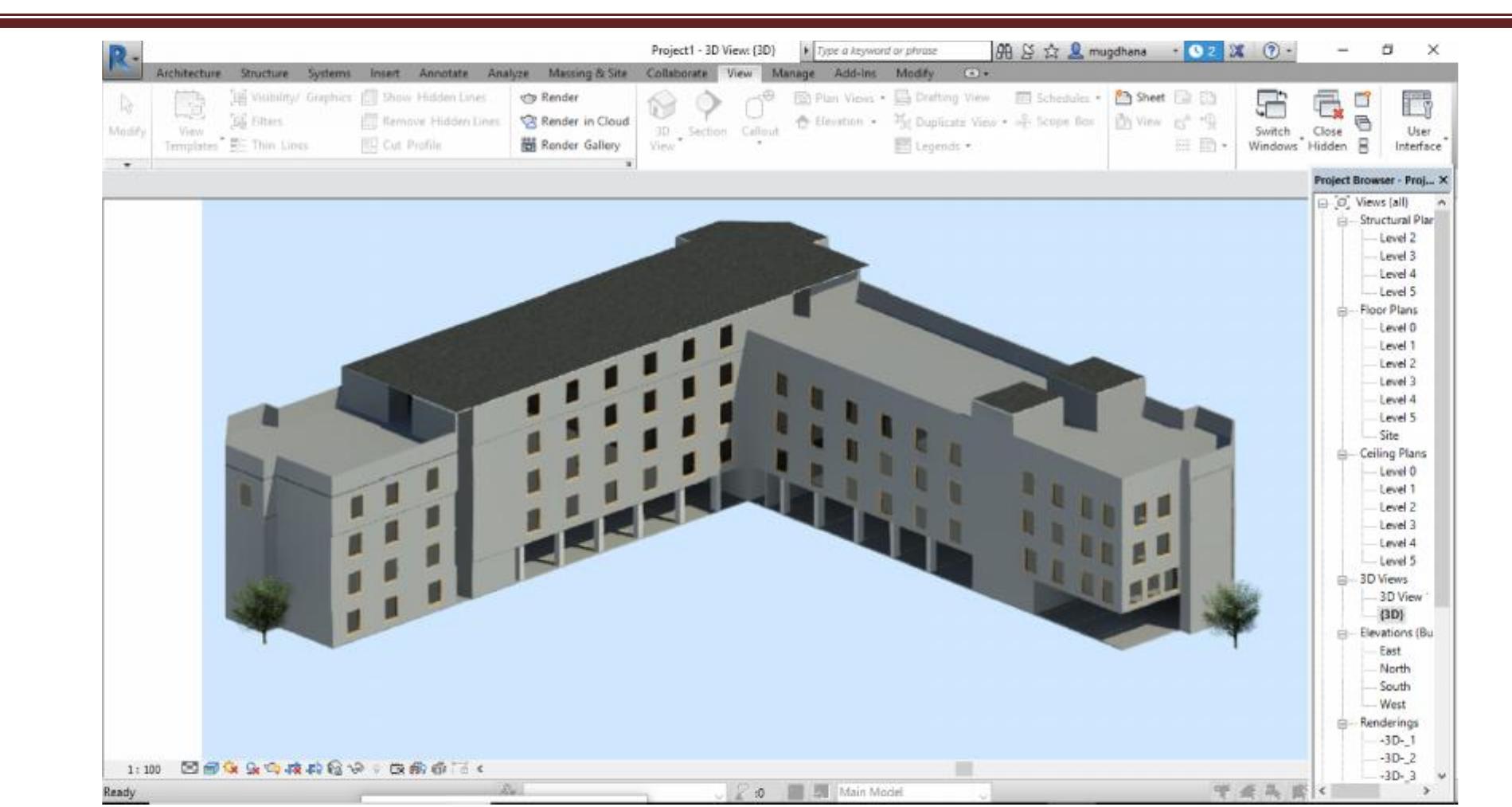Open Render in Cloud

click(x=584, y=121)
